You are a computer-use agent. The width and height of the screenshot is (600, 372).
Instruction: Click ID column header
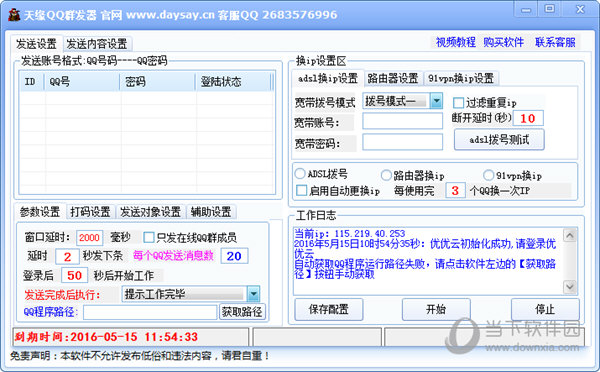point(32,82)
